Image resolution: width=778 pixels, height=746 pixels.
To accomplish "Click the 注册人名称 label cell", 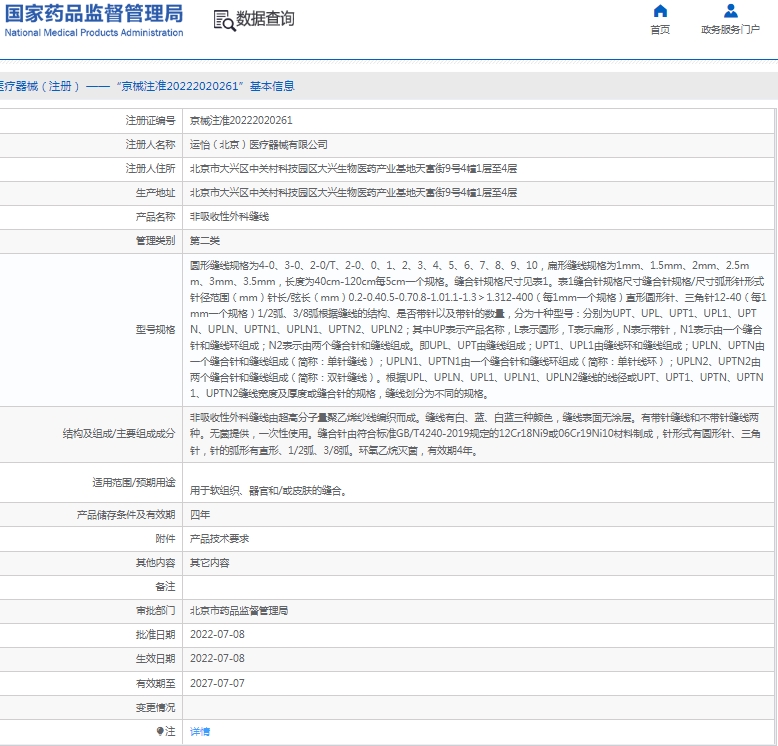I will click(x=89, y=145).
